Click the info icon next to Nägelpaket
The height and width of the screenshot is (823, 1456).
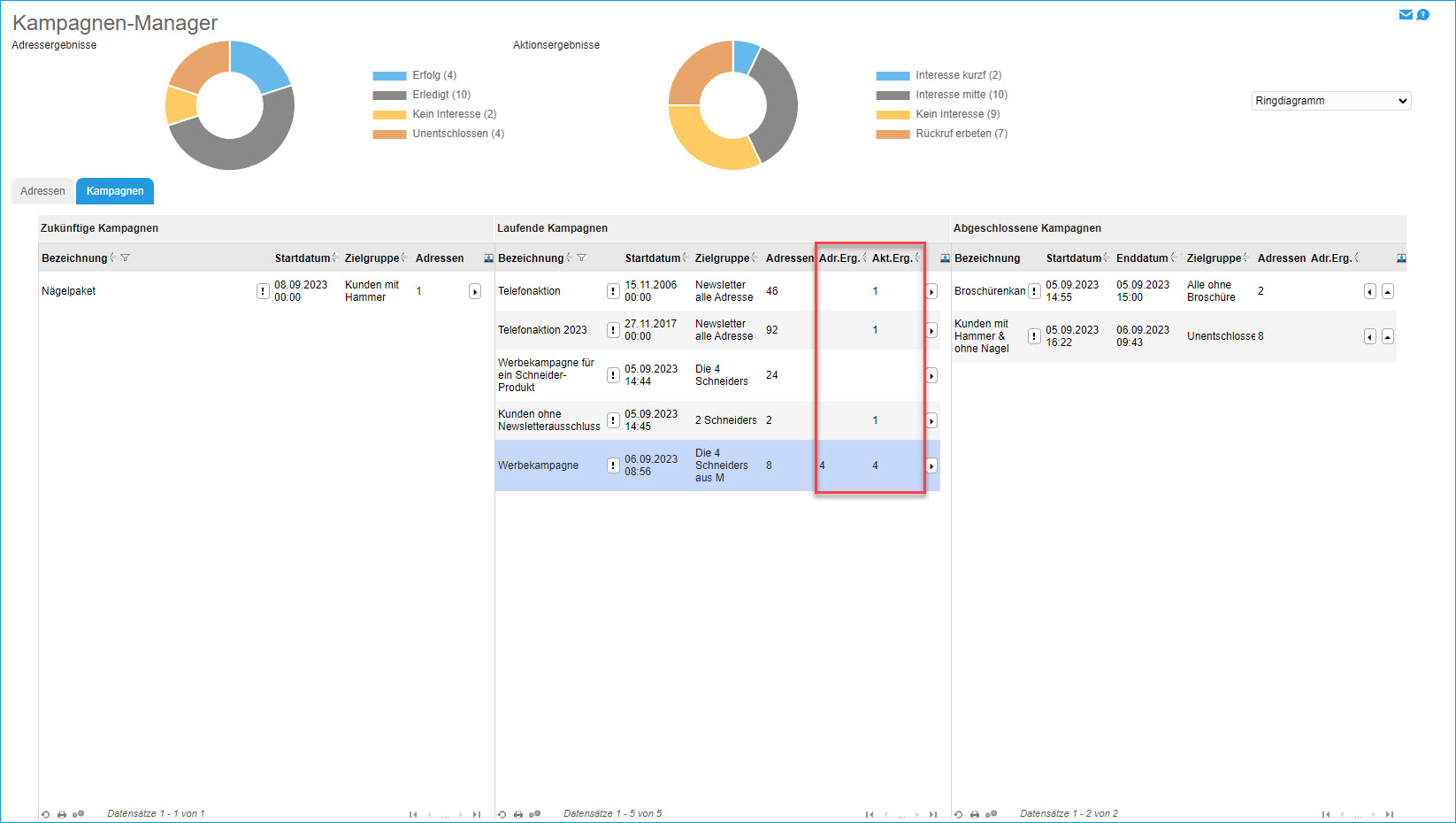tap(263, 291)
